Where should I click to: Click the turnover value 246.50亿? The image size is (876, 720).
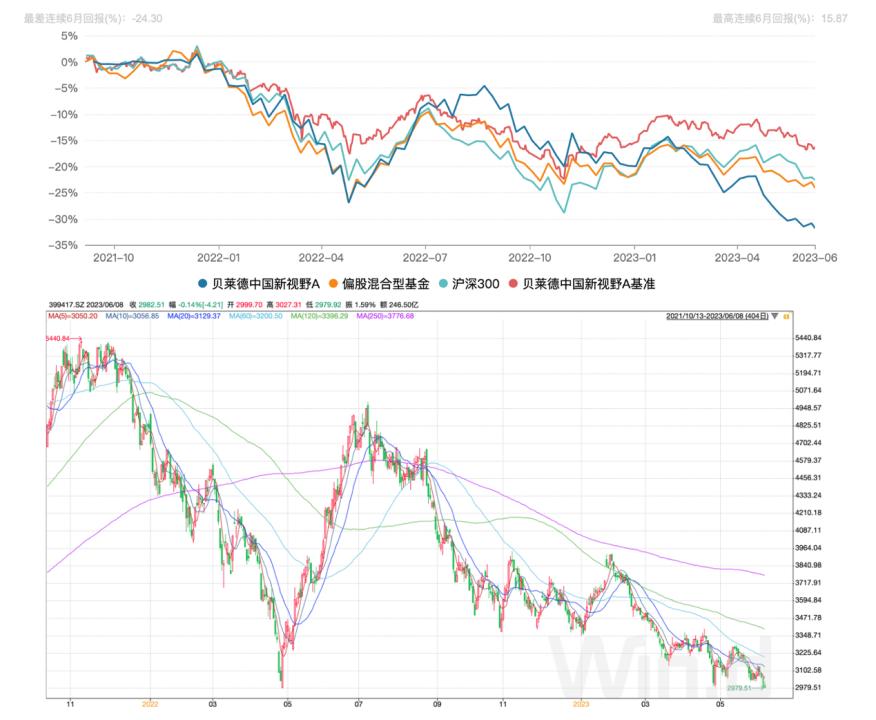404,305
